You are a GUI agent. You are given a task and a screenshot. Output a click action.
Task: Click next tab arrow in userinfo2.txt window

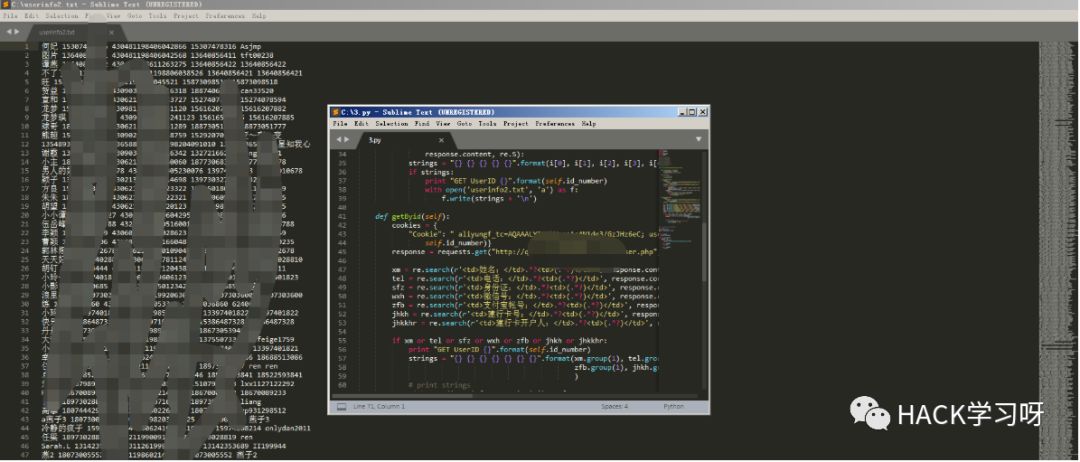pos(18,32)
